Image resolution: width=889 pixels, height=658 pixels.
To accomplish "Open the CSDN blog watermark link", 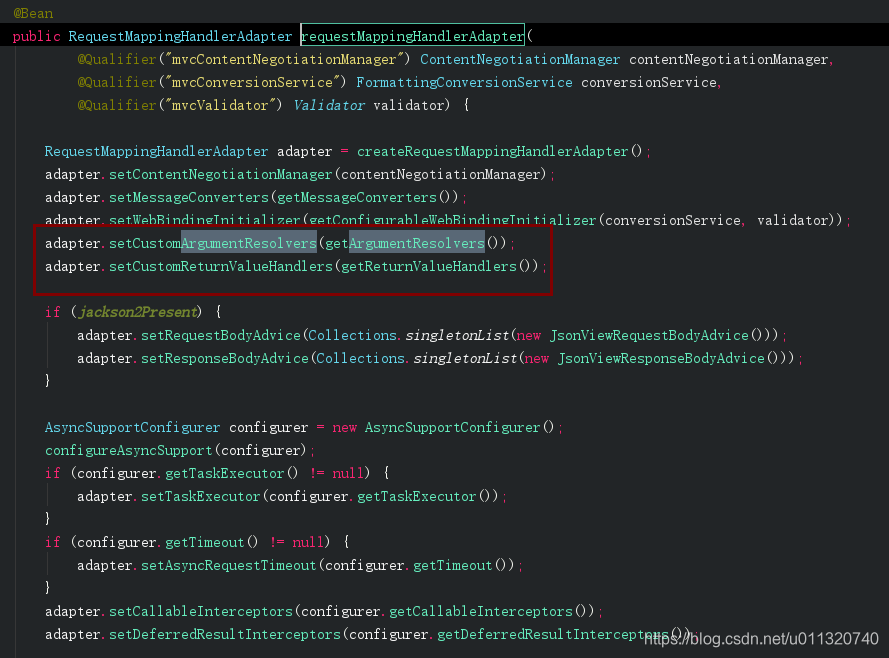I will pos(762,638).
